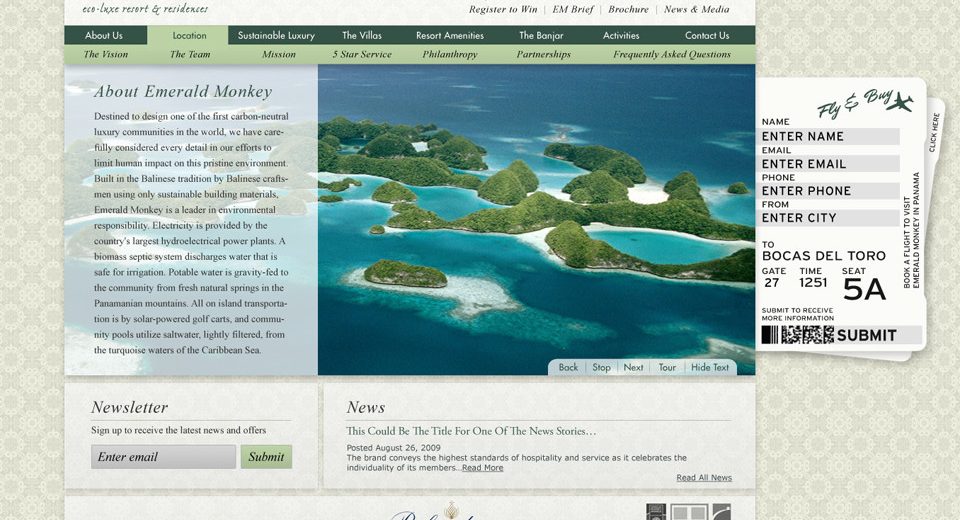
Task: Go to Mission subpage
Action: tap(279, 55)
